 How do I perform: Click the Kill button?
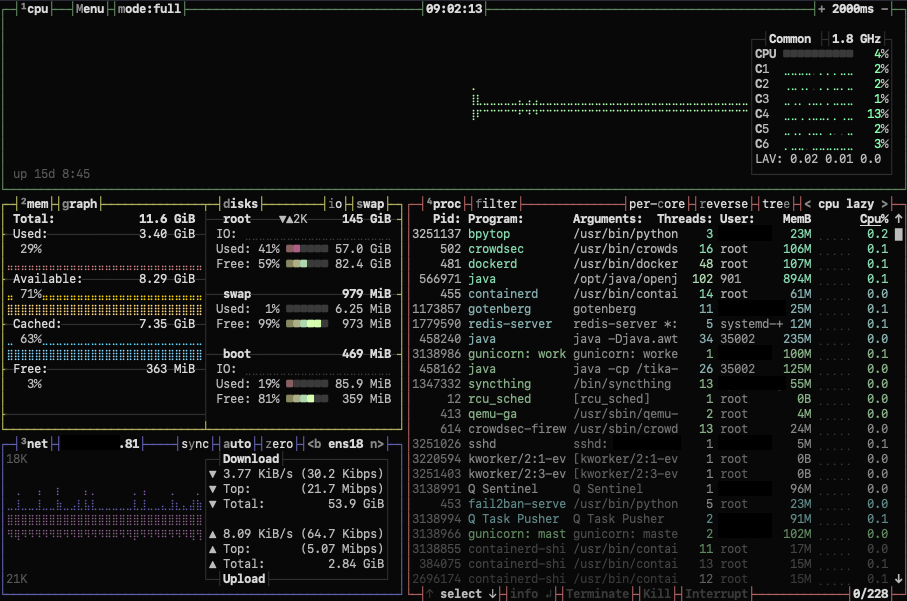tap(656, 594)
